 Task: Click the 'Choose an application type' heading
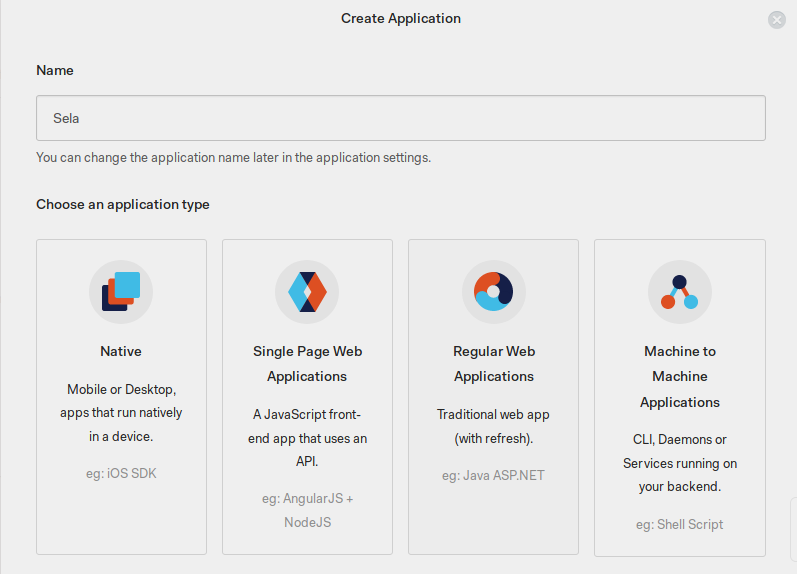click(122, 204)
